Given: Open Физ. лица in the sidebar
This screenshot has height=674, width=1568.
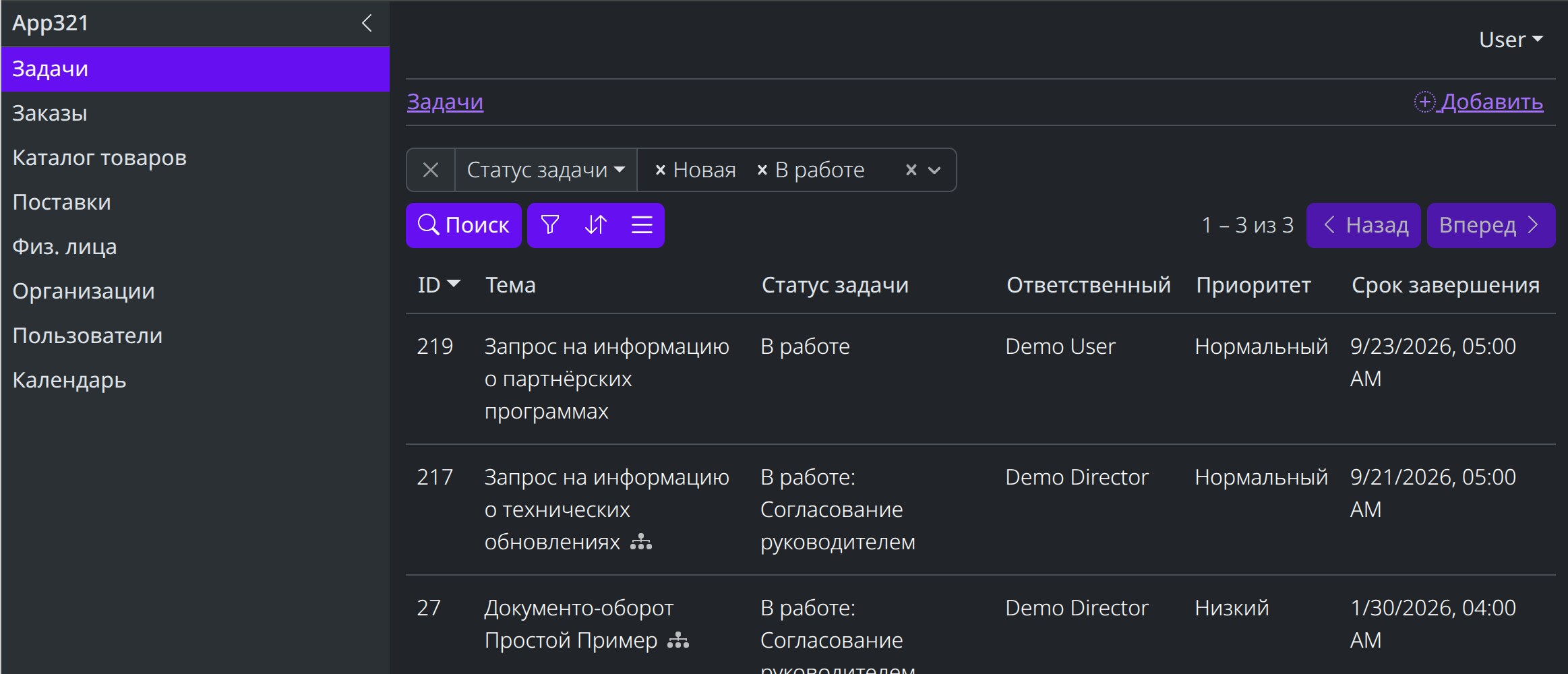Looking at the screenshot, I should click(195, 247).
